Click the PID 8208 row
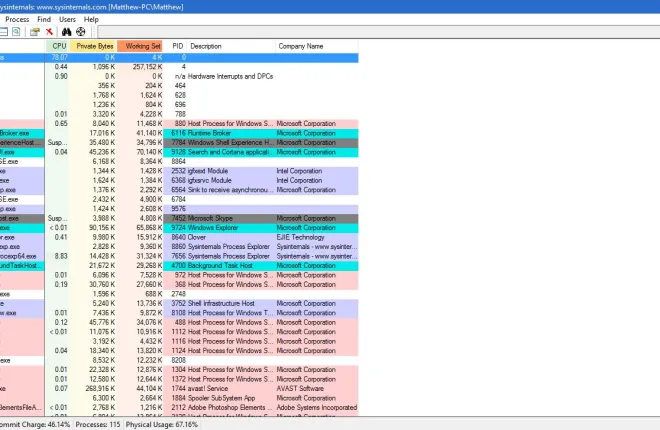 coord(179,360)
